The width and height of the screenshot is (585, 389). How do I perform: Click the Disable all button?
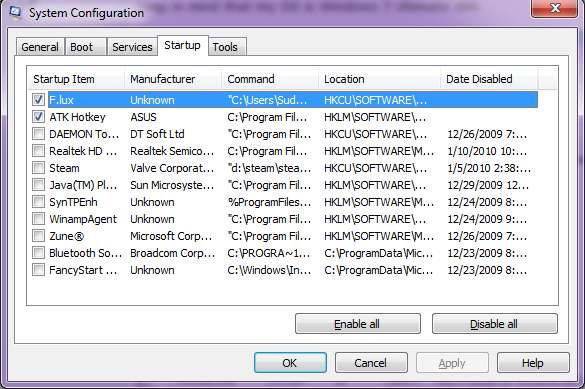point(494,324)
